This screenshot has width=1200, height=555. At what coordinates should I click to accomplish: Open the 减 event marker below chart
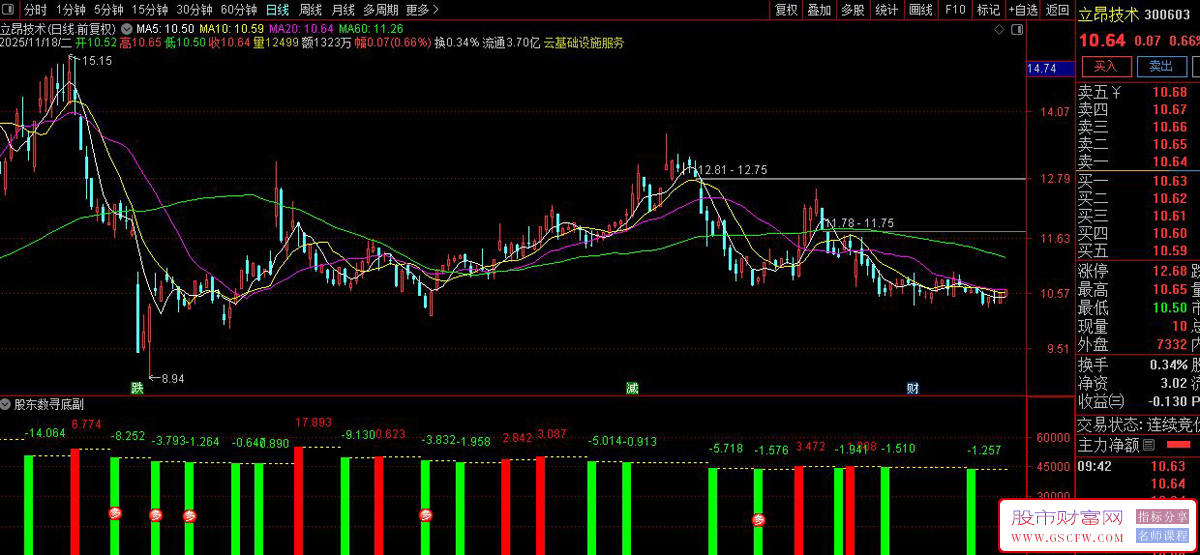(x=632, y=387)
